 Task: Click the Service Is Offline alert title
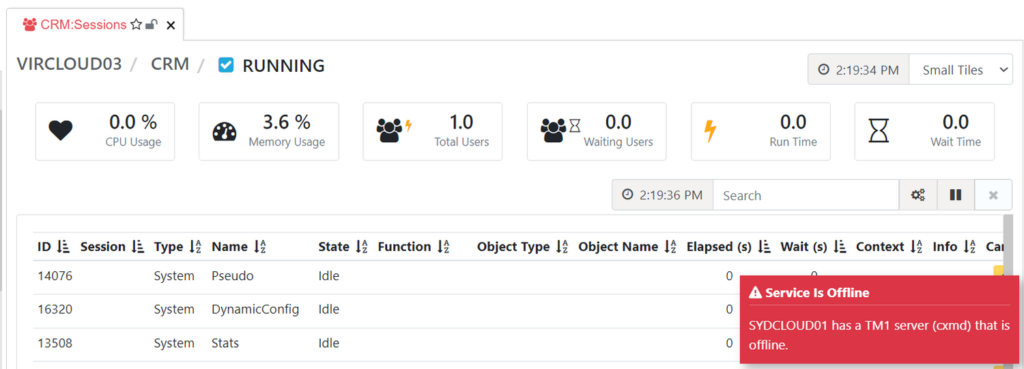817,293
